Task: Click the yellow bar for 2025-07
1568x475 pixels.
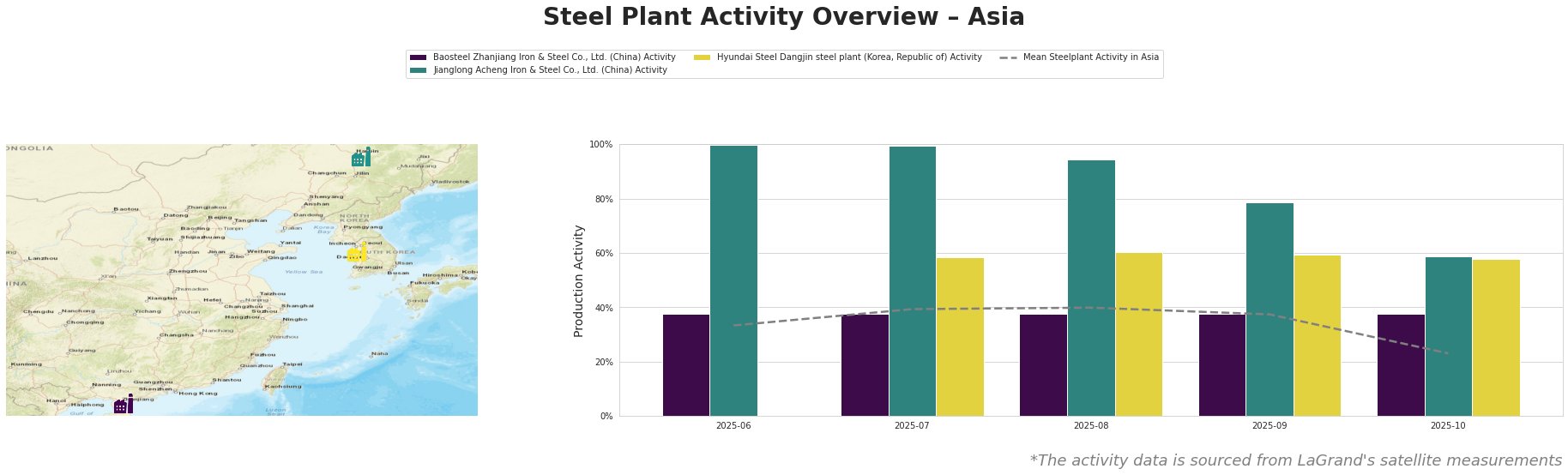Action: [x=960, y=337]
